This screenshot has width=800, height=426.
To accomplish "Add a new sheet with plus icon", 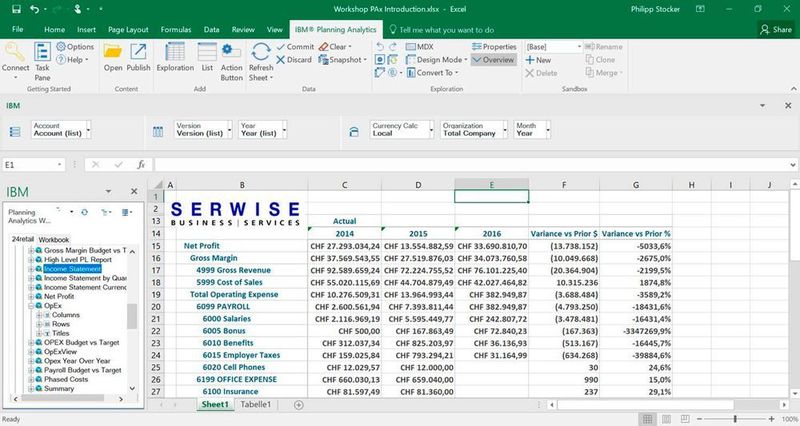I will pyautogui.click(x=298, y=405).
